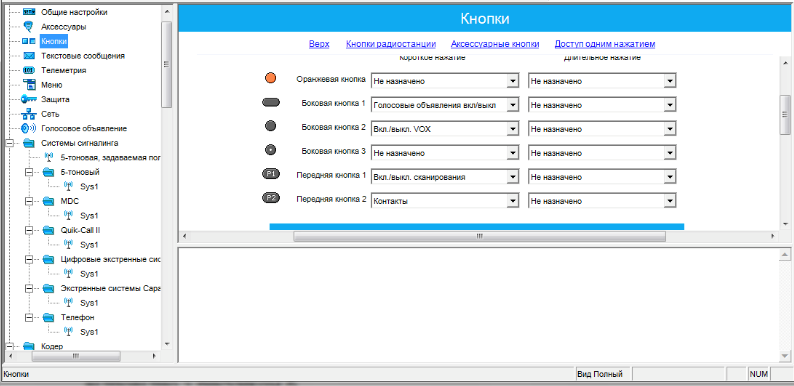
Task: Open Боковая кнопка 1 short press dropdown
Action: (512, 105)
